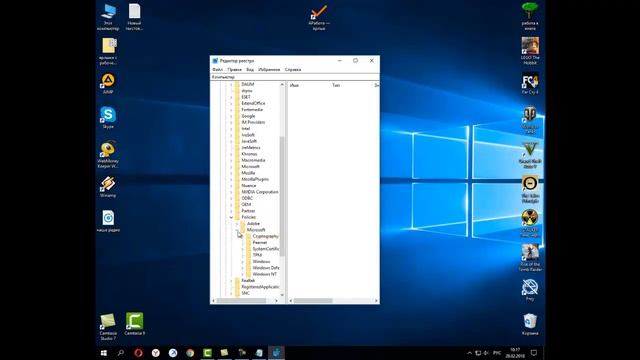This screenshot has height=360, width=640.
Task: Select the Windows Defender key
Action: 266,268
